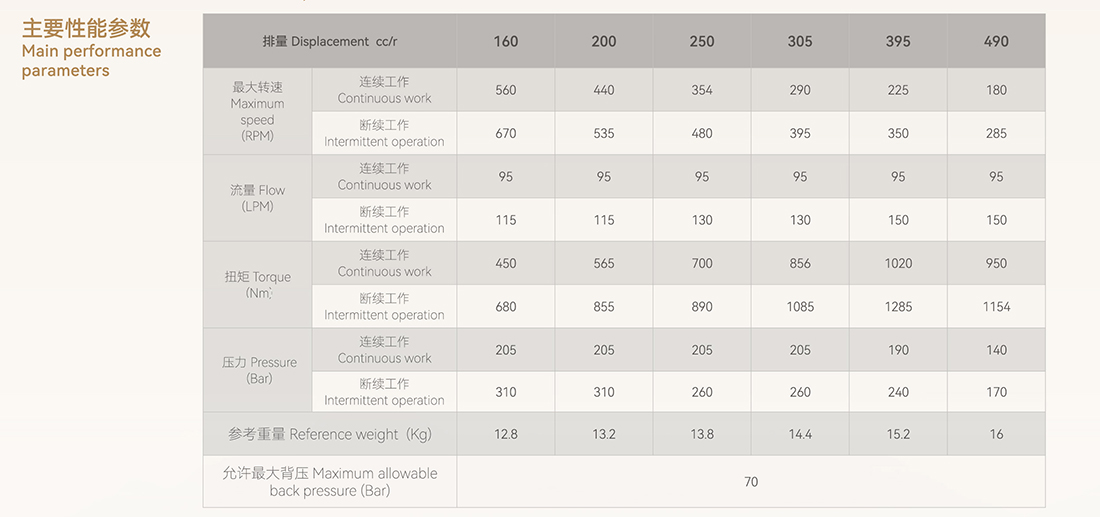Select the intermittent speed value 285
1100x517 pixels.
(996, 133)
